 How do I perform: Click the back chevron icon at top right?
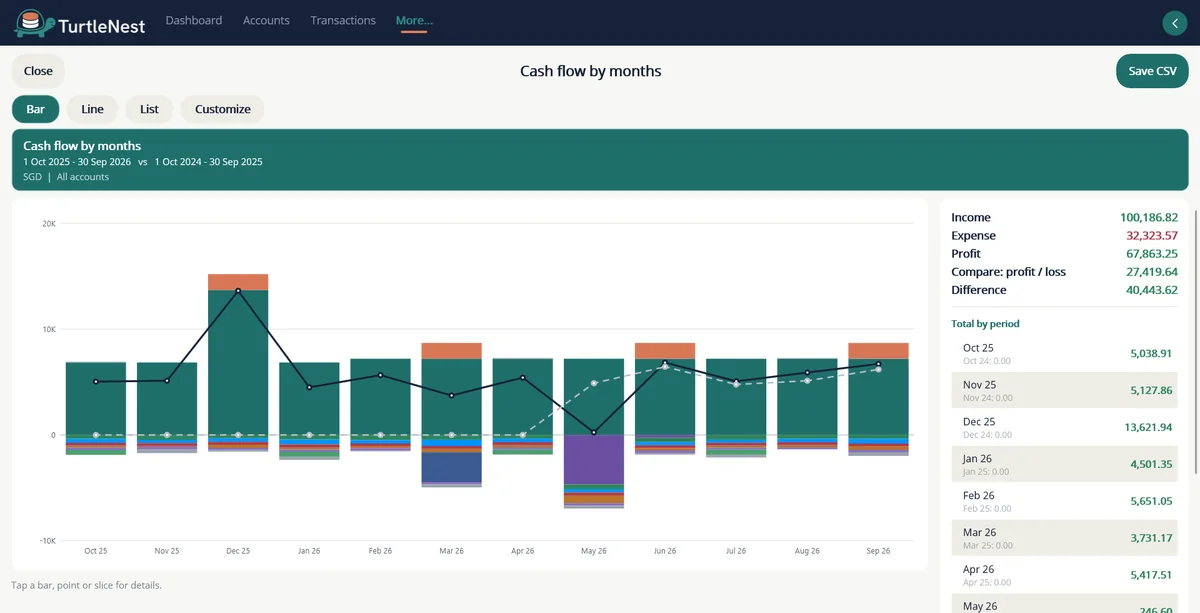1174,23
